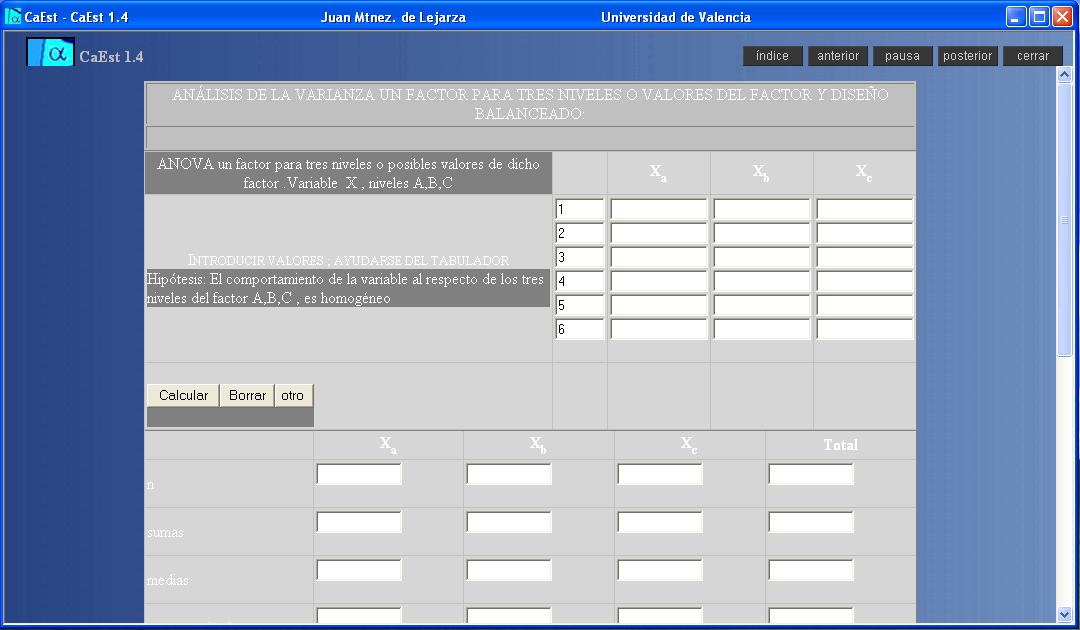Close the CaEst window with X

[1063, 17]
